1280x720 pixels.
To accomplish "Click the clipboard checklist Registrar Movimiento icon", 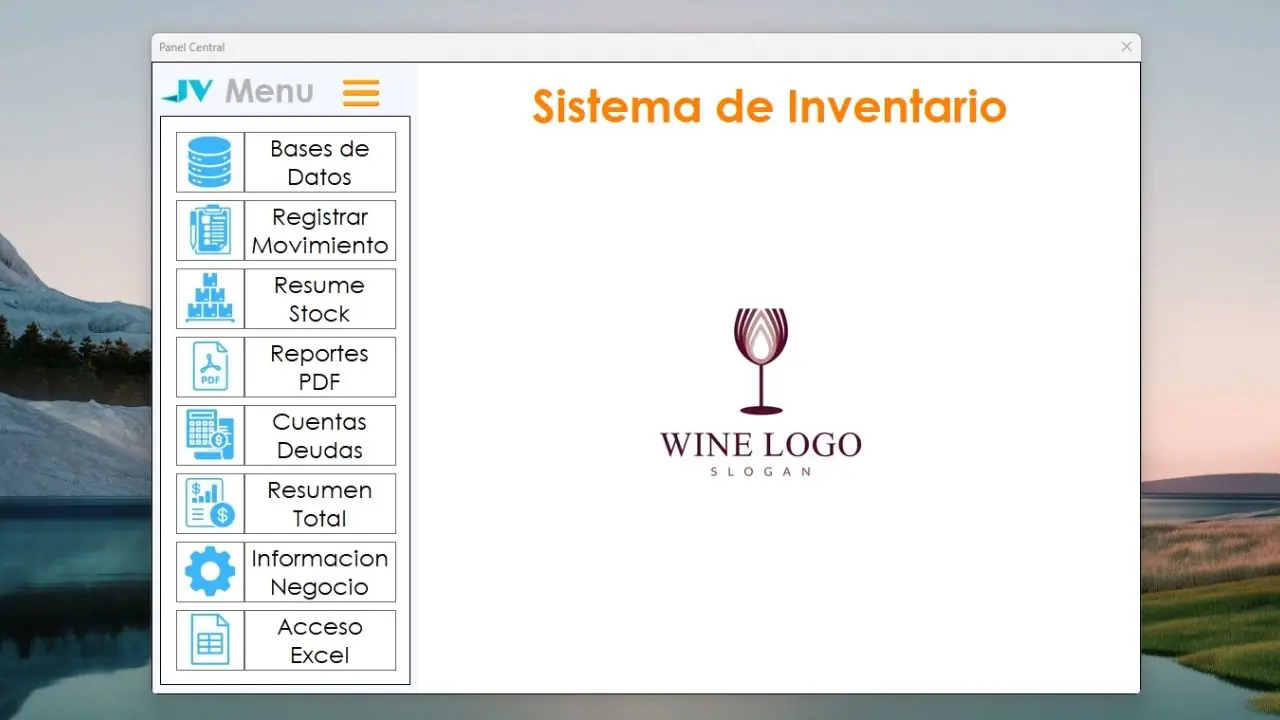I will click(x=210, y=230).
